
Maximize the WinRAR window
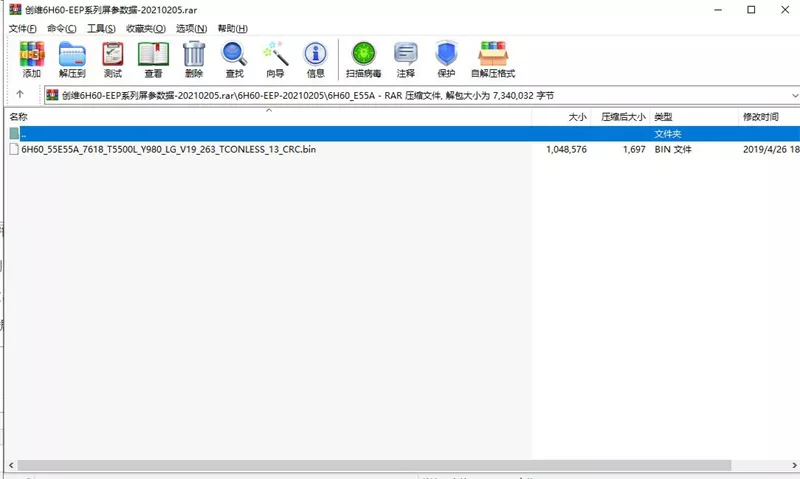tap(751, 10)
